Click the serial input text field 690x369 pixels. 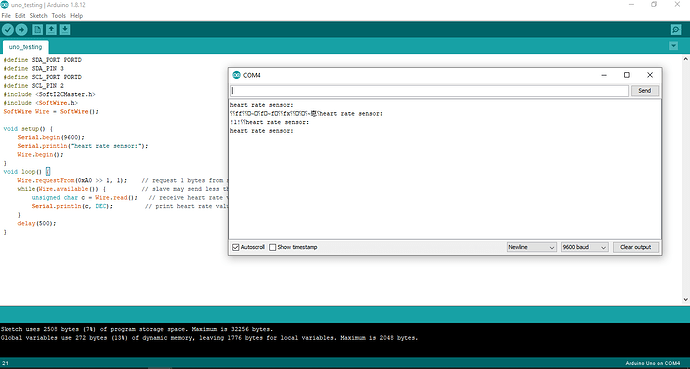tap(429, 91)
